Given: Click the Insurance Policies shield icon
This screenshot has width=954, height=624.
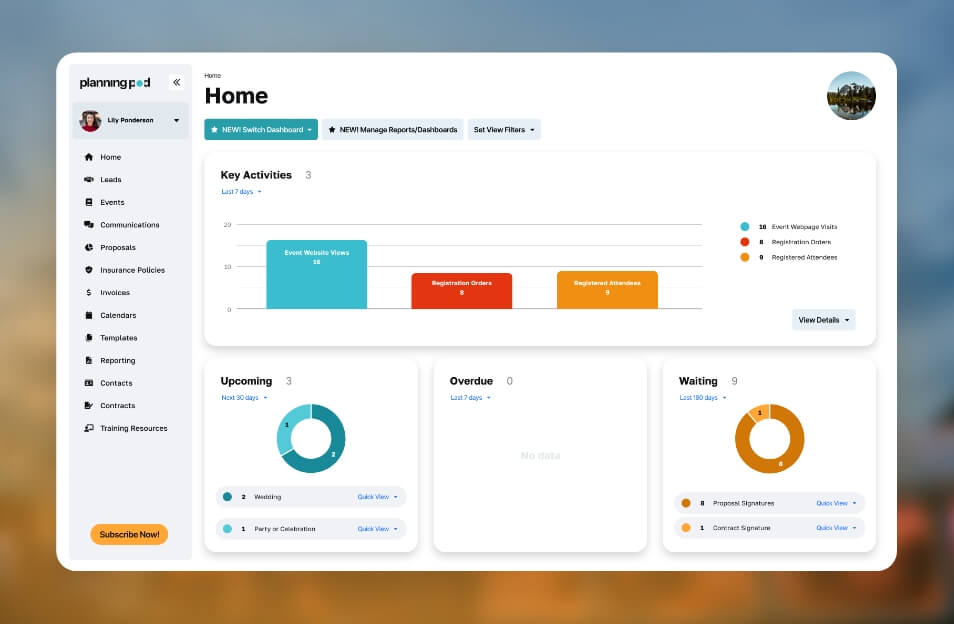Looking at the screenshot, I should [x=89, y=269].
